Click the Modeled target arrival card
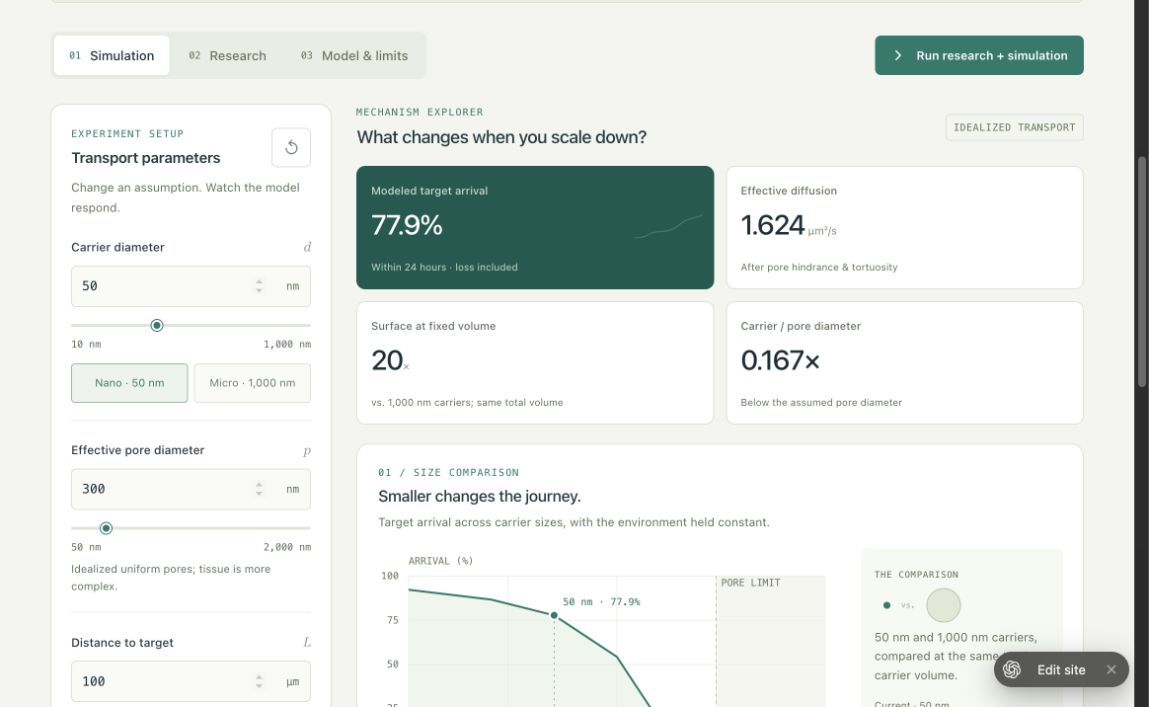 point(535,228)
